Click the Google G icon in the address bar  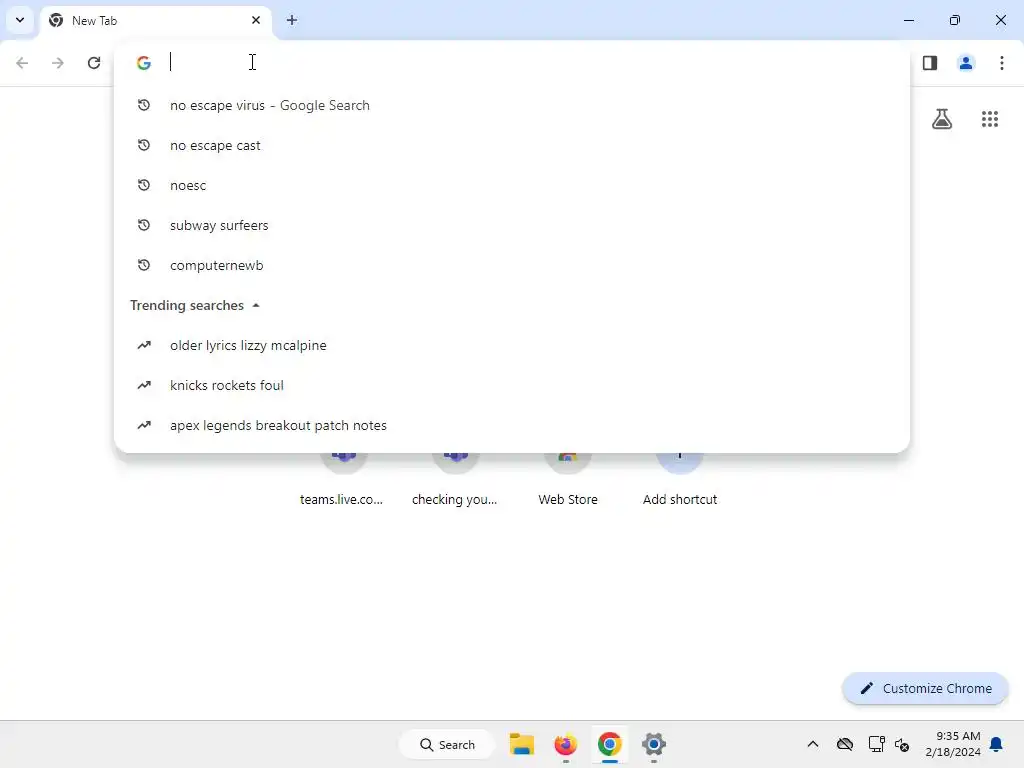click(144, 63)
